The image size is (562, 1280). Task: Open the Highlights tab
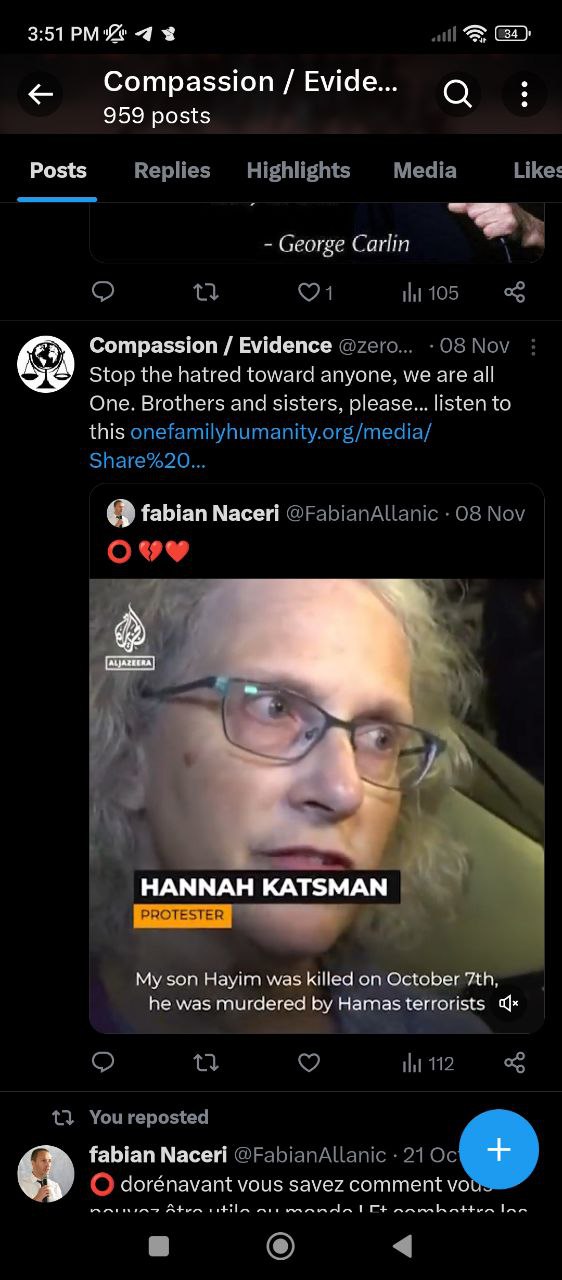298,170
